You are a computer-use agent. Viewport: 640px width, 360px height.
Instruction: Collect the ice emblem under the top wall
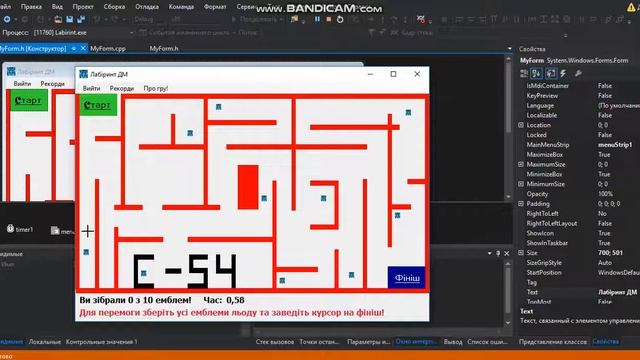(x=218, y=107)
